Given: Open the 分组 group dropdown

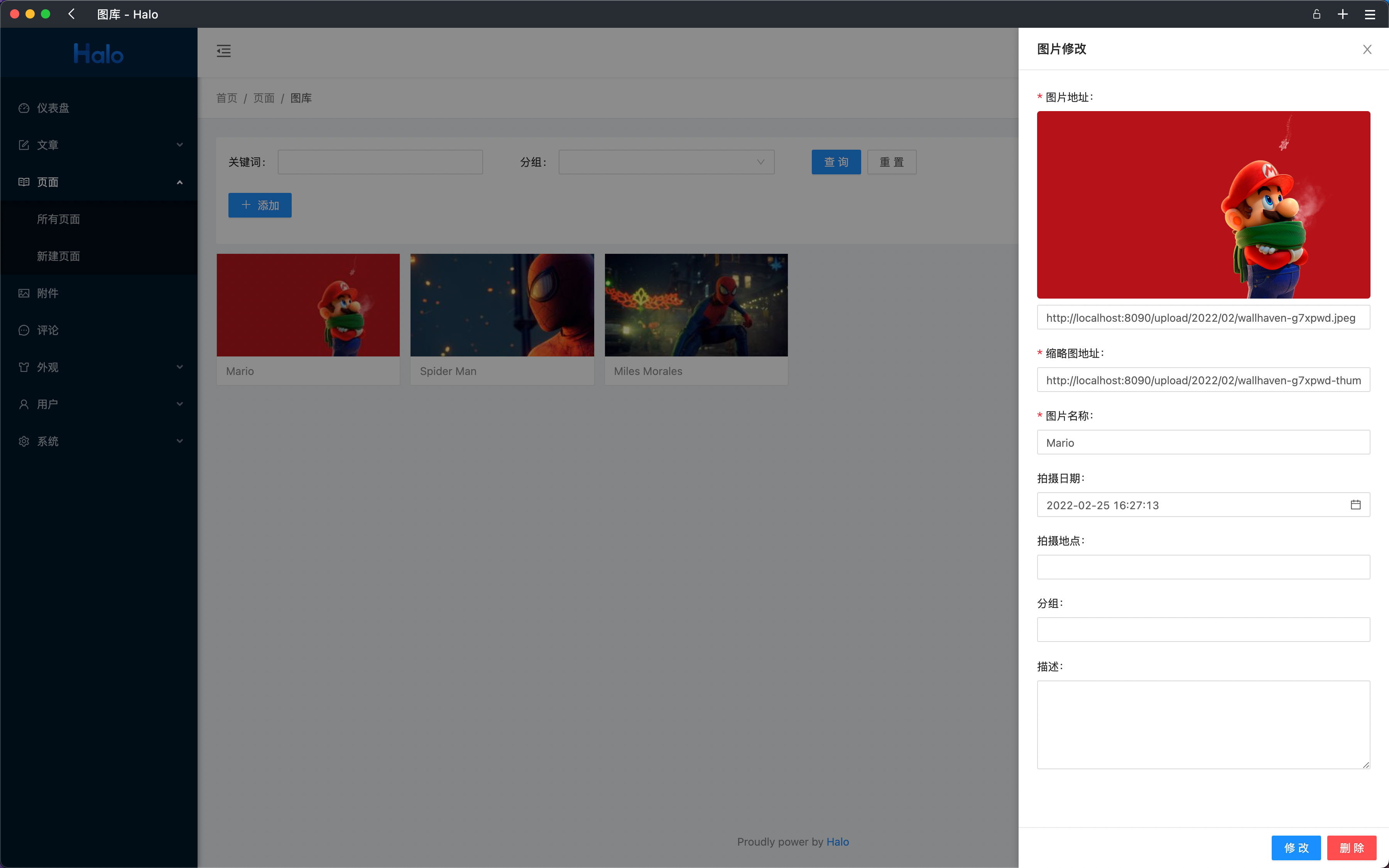Looking at the screenshot, I should (666, 162).
